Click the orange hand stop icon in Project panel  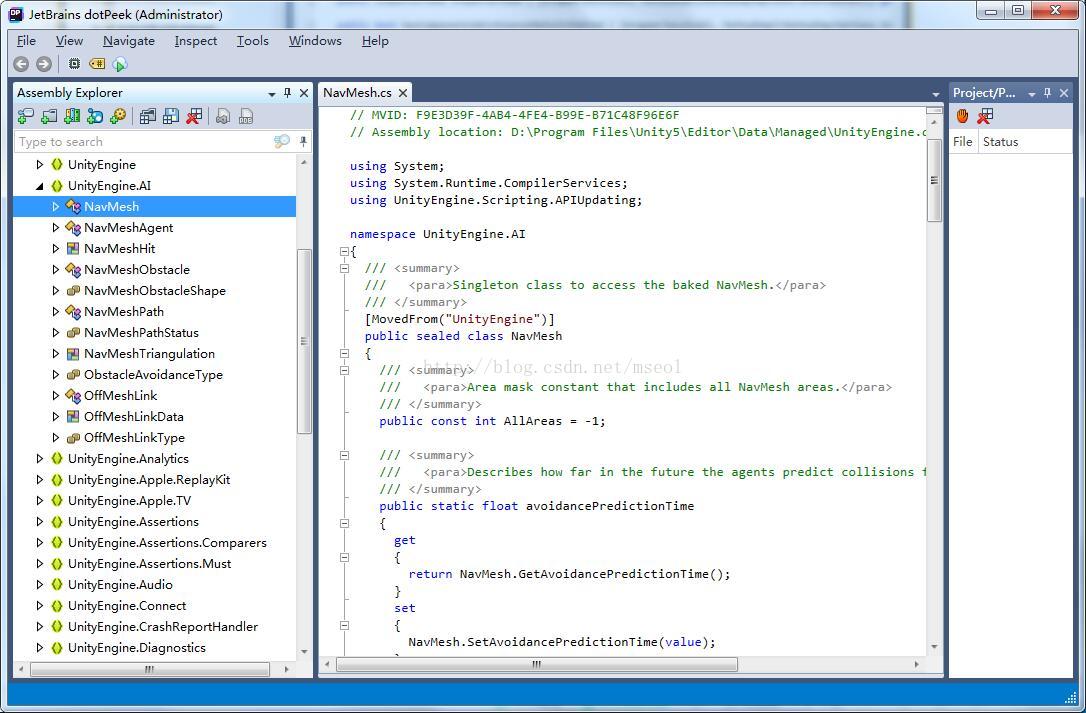962,116
